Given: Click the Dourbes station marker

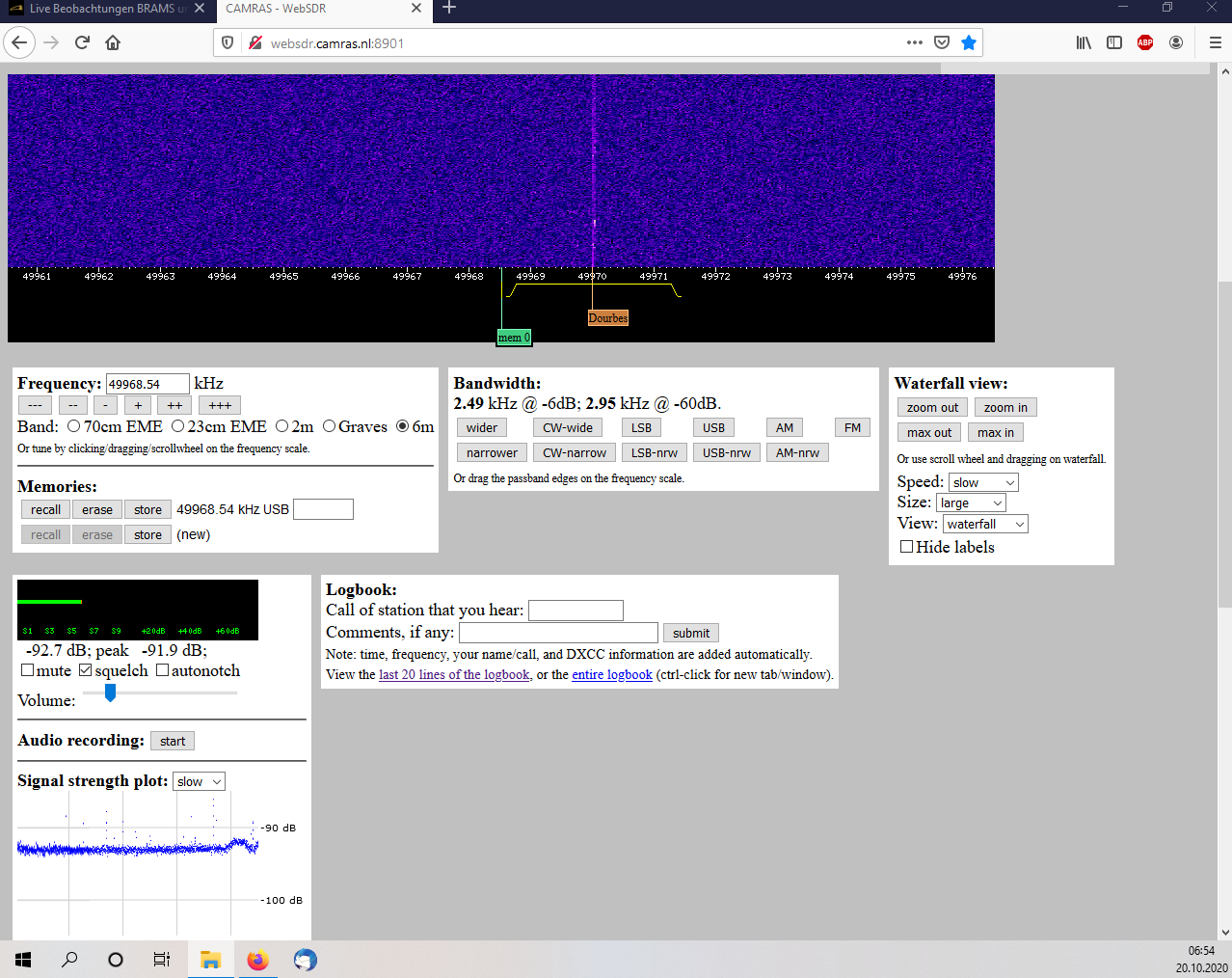Looking at the screenshot, I should tap(608, 317).
